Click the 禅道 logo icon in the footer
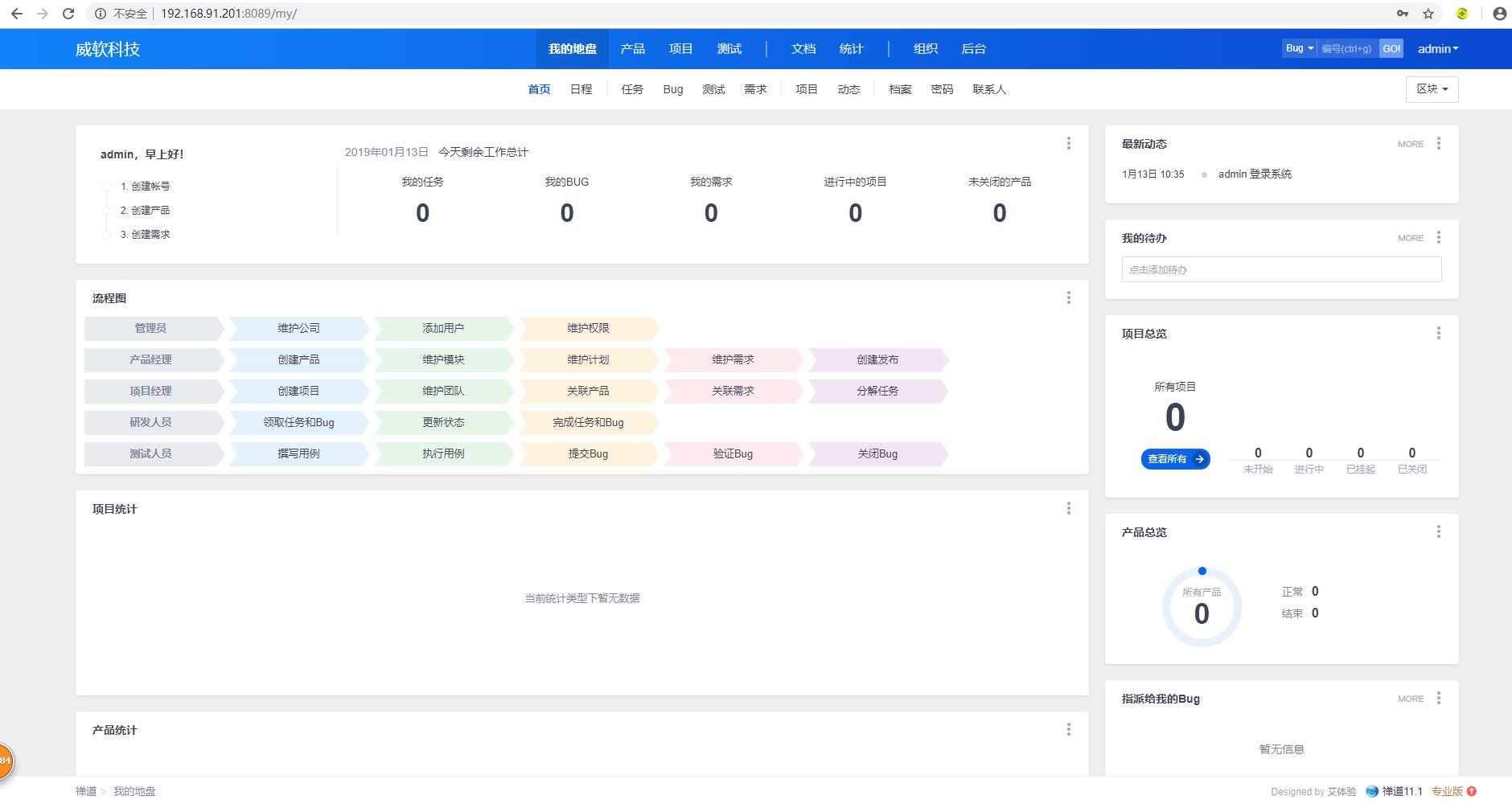1512x804 pixels. 1372,791
